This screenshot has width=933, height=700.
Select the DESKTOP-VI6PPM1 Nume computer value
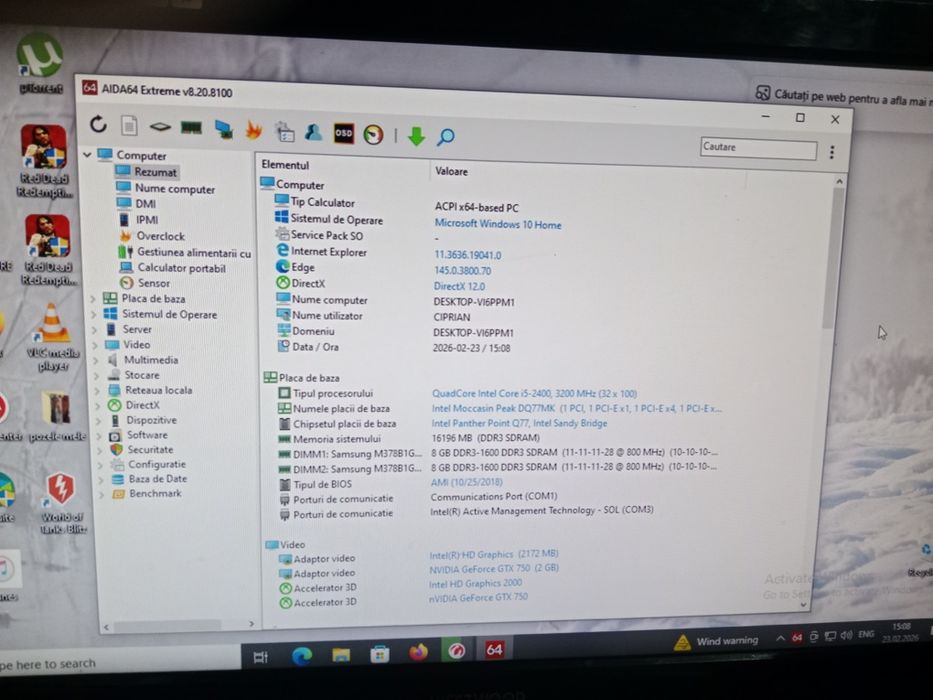(474, 302)
